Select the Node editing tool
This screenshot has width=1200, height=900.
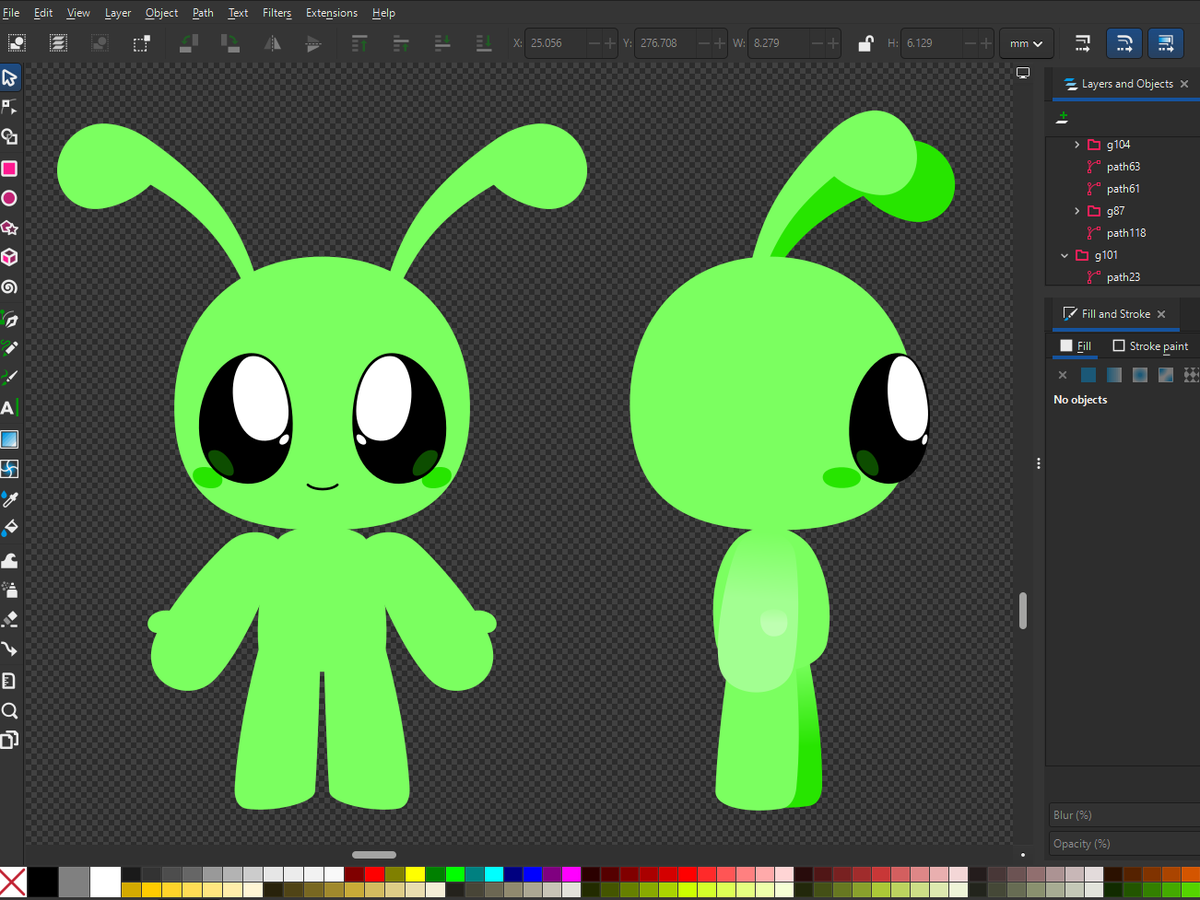[10, 107]
